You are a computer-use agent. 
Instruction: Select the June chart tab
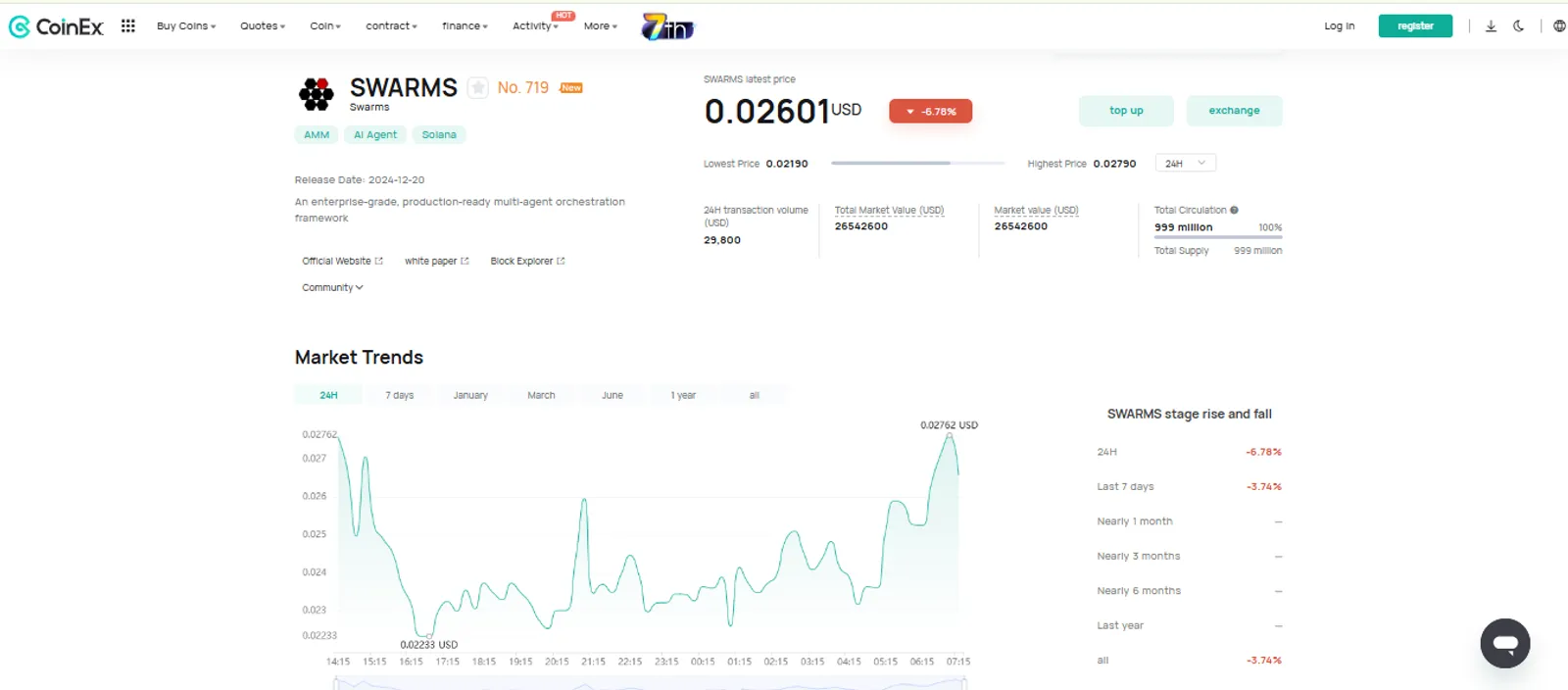[x=612, y=395]
